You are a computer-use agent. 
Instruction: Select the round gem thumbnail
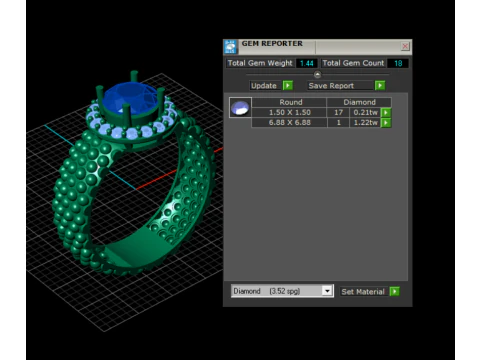pos(240,107)
